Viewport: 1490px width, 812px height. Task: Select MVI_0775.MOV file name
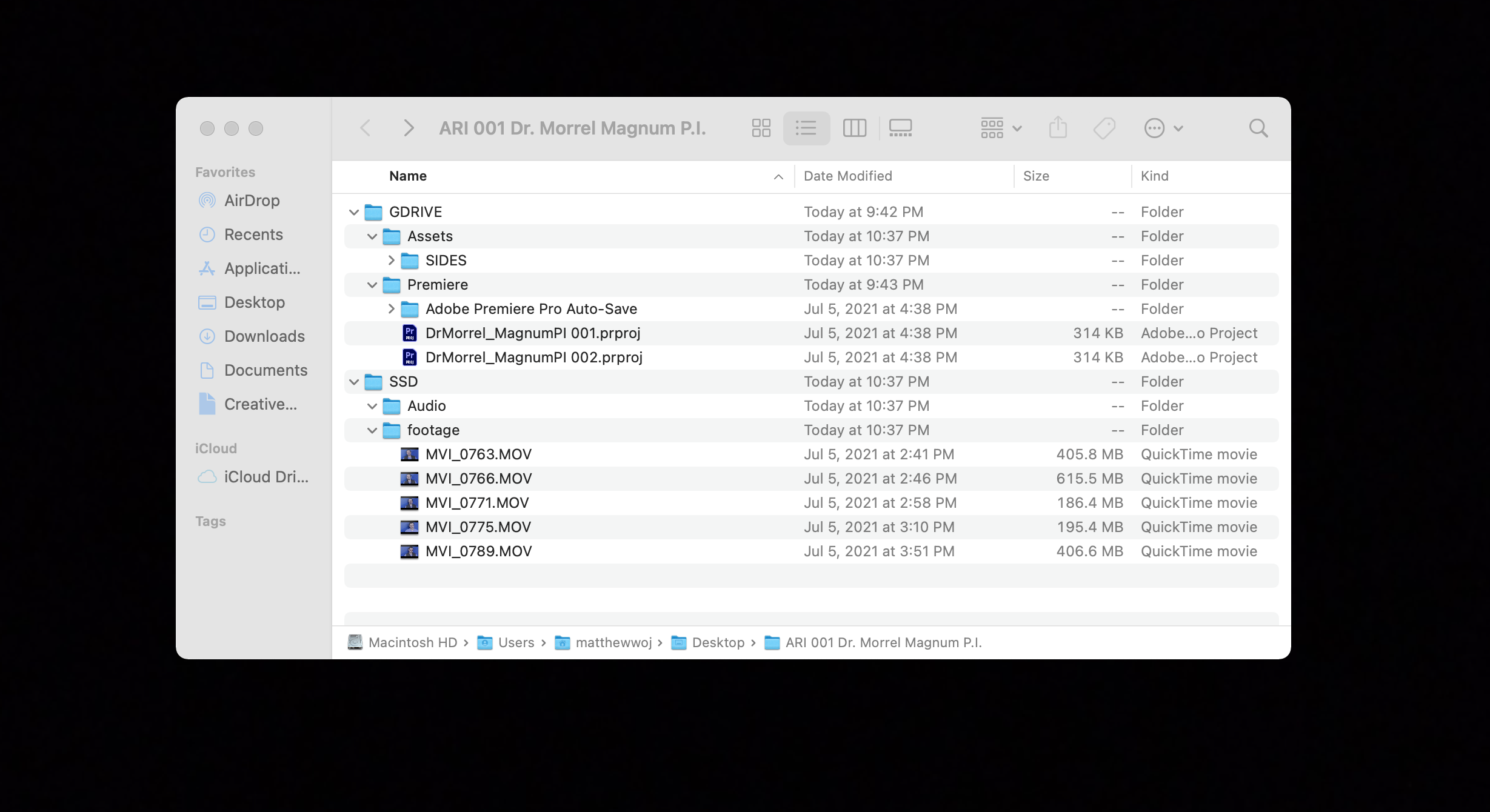(478, 527)
